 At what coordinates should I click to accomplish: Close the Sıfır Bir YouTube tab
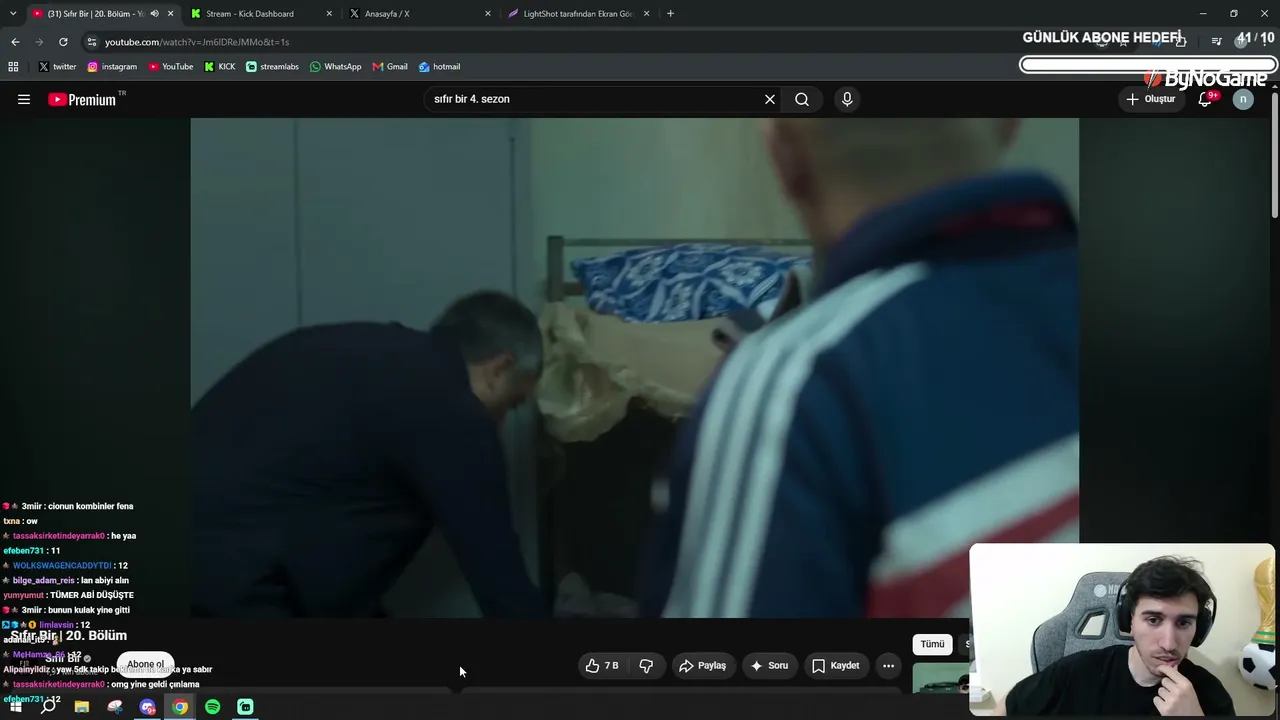171,14
